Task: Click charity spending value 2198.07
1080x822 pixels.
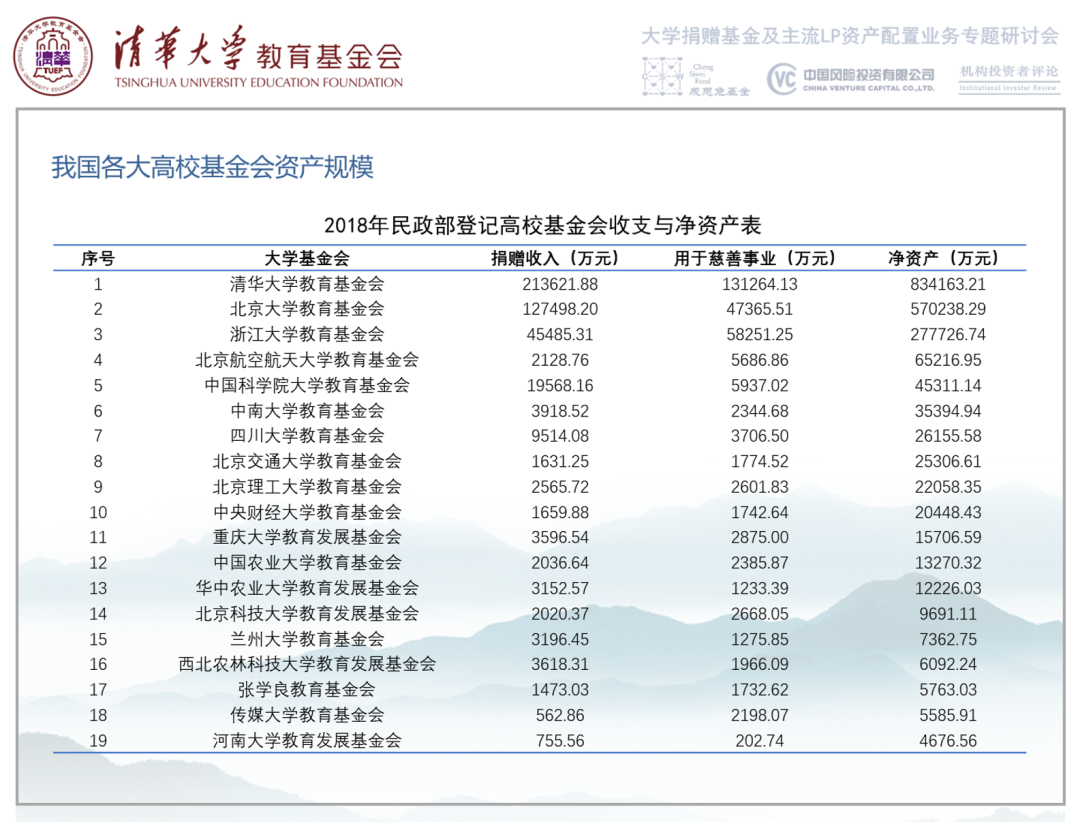Action: [760, 715]
